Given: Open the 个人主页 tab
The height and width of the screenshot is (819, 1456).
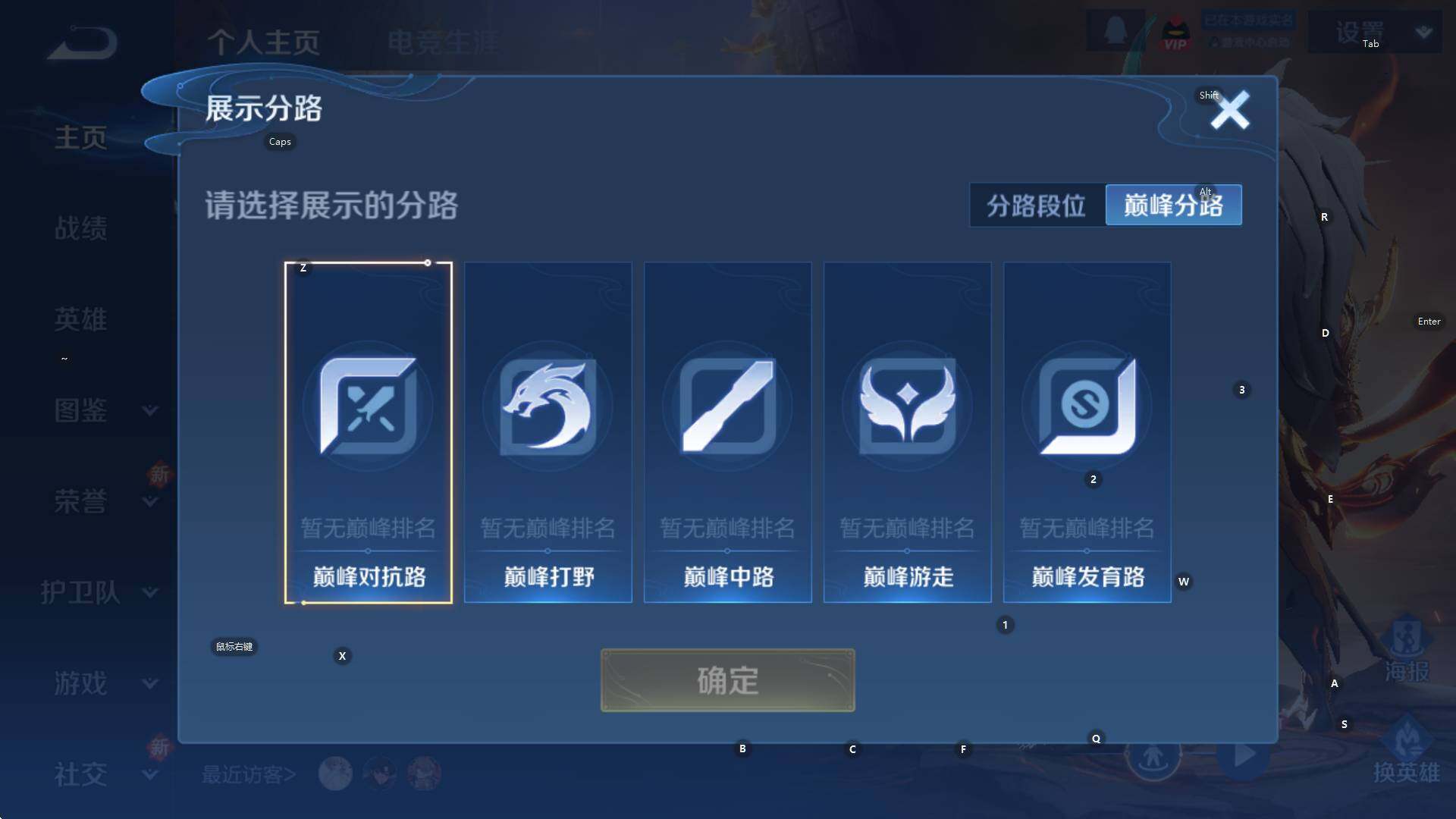Looking at the screenshot, I should [263, 42].
